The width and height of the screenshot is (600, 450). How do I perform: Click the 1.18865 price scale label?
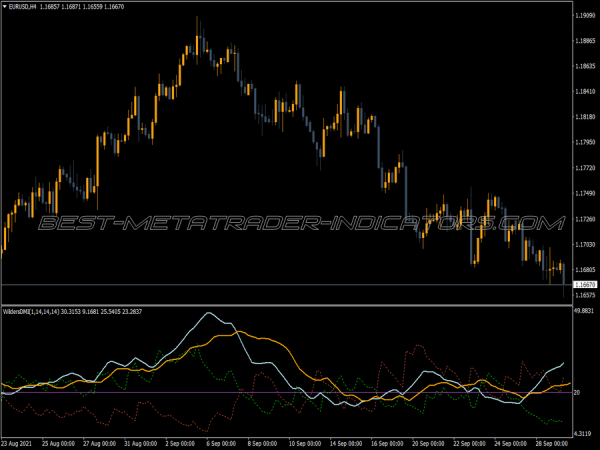[x=585, y=41]
